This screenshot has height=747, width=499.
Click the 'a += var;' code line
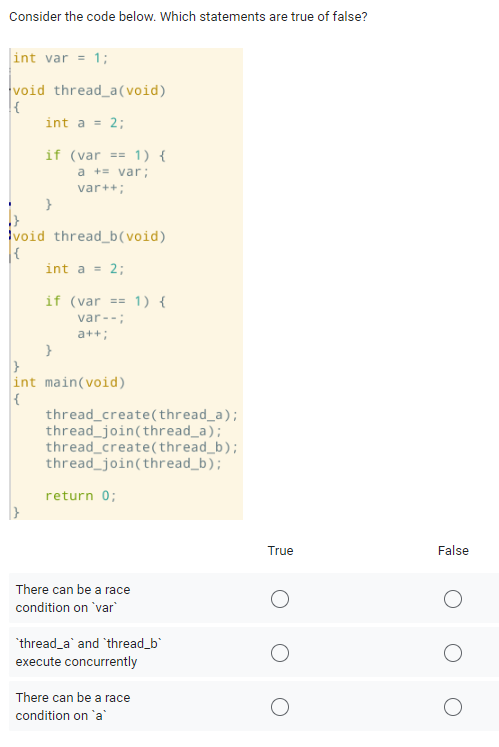[113, 172]
